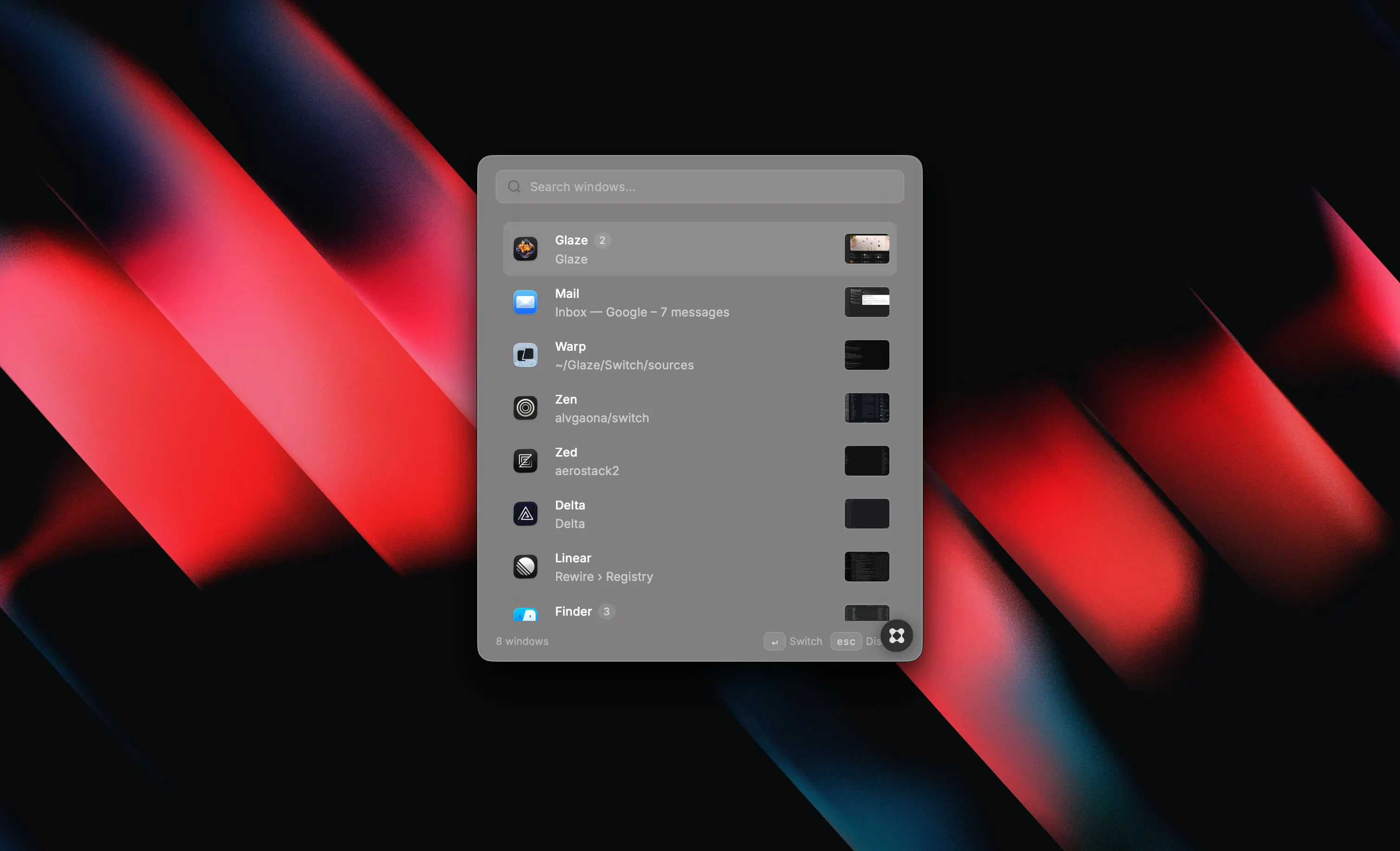The image size is (1400, 851).
Task: Click the round four-petal floating button
Action: pos(897,635)
